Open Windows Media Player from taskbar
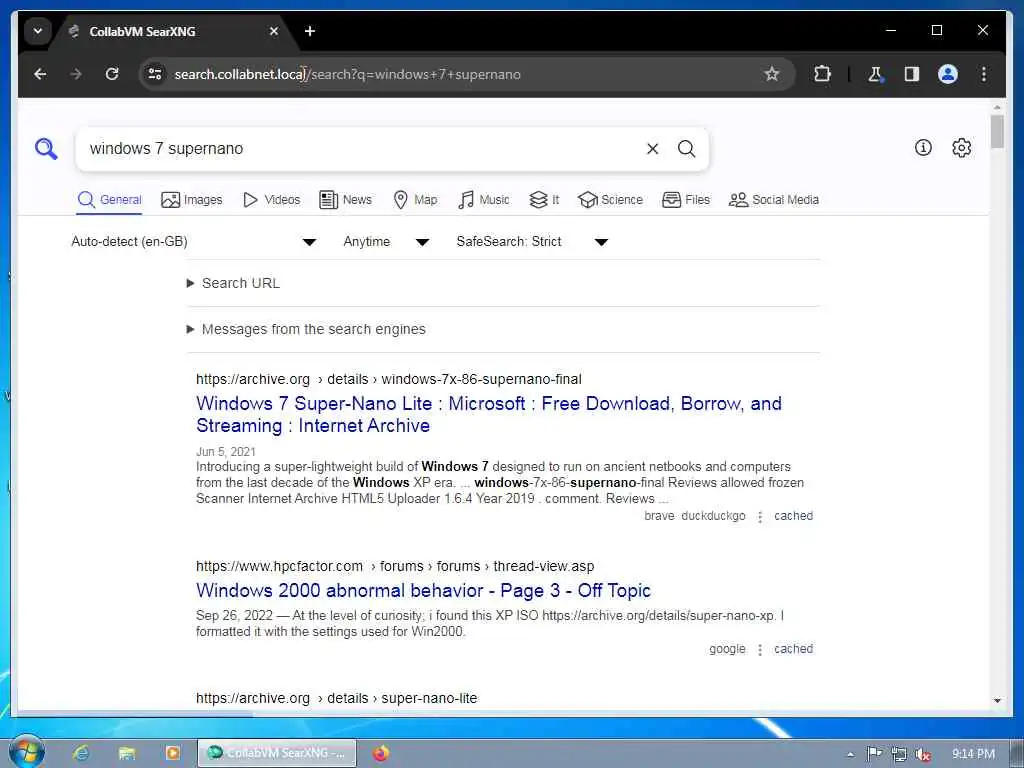Screen dimensions: 1024x768 (173, 753)
